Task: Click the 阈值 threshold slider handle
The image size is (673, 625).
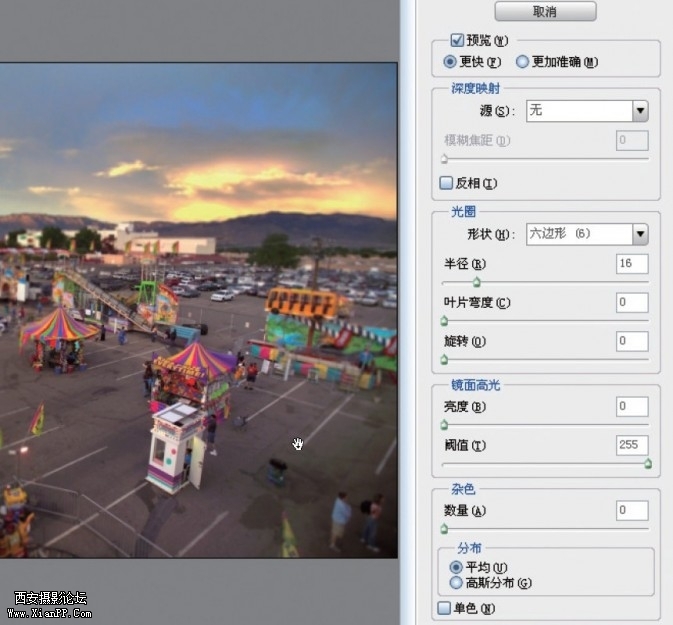Action: (x=648, y=464)
